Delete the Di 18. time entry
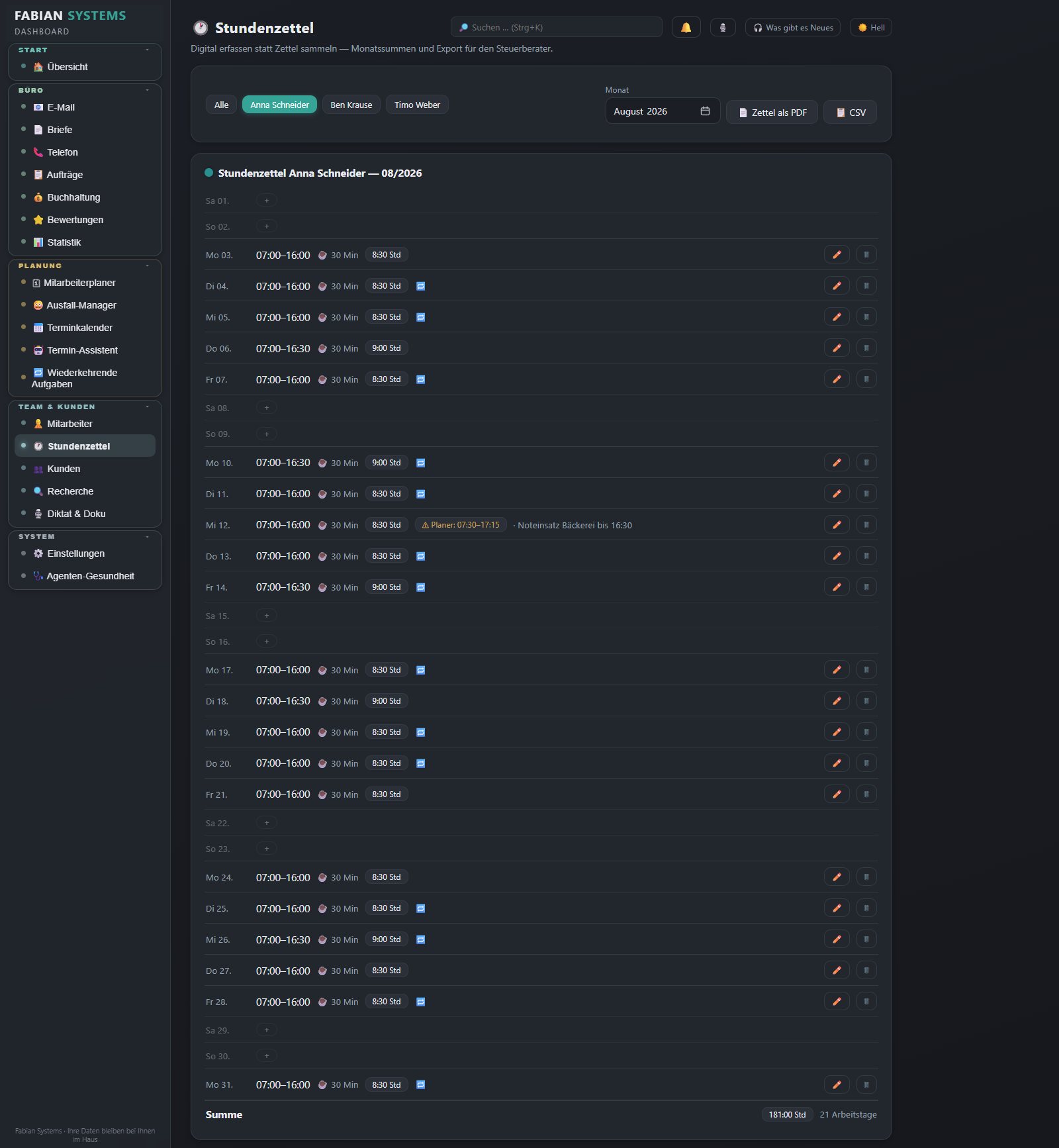The width and height of the screenshot is (1059, 1148). tap(866, 701)
